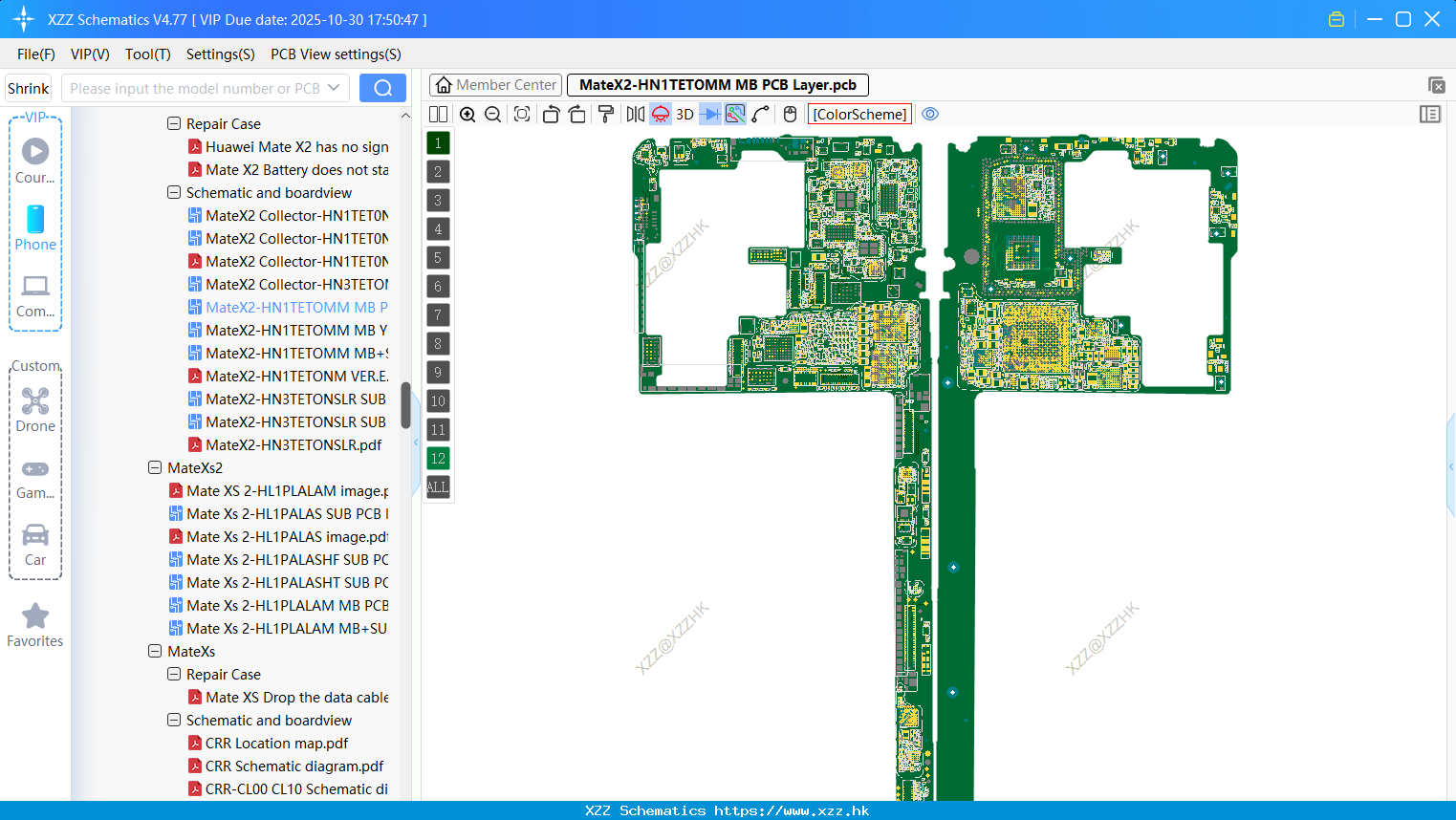1456x820 pixels.
Task: Open CRR Location map.pdf
Action: coord(269,744)
